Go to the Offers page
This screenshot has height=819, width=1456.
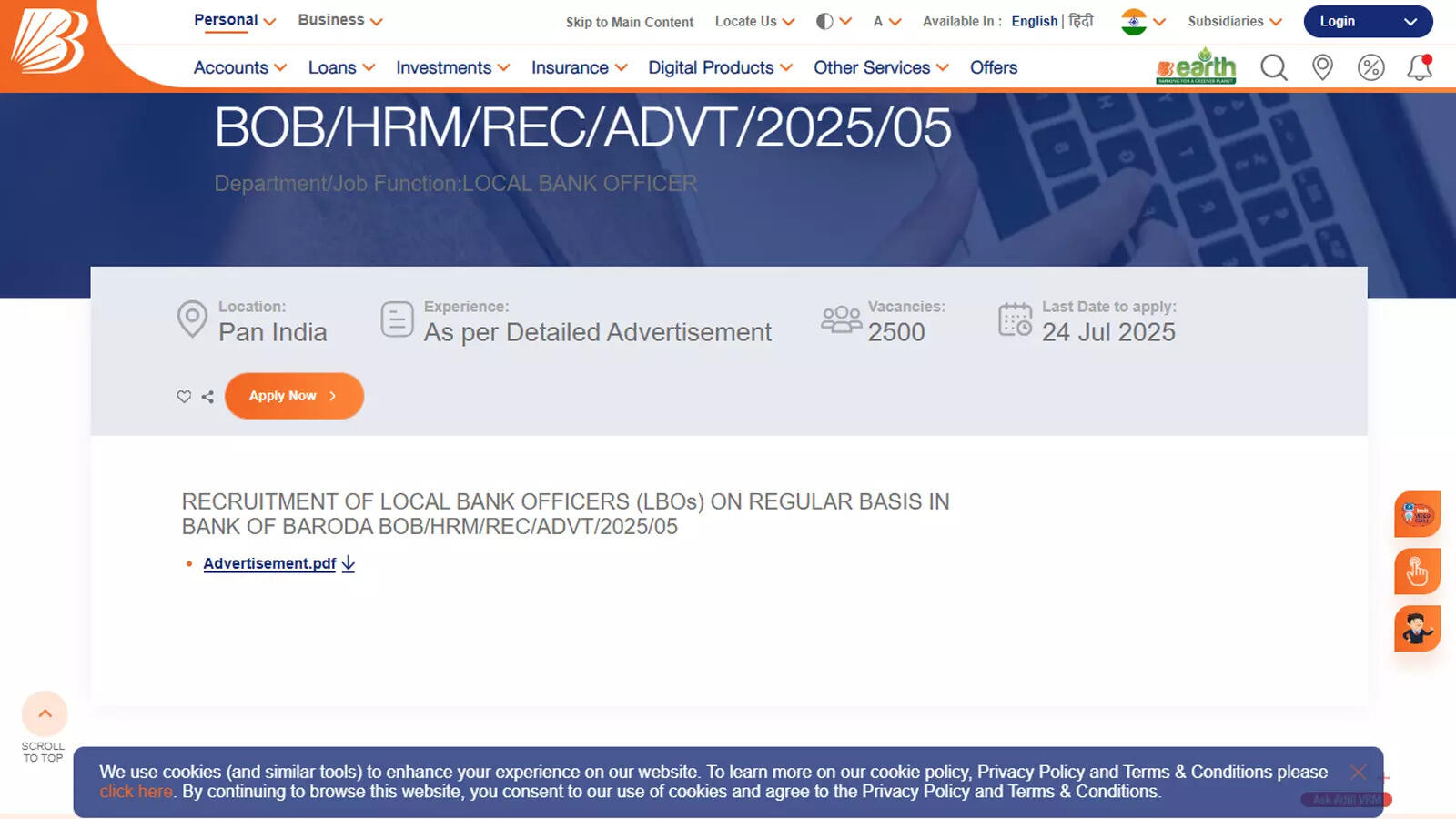click(994, 67)
